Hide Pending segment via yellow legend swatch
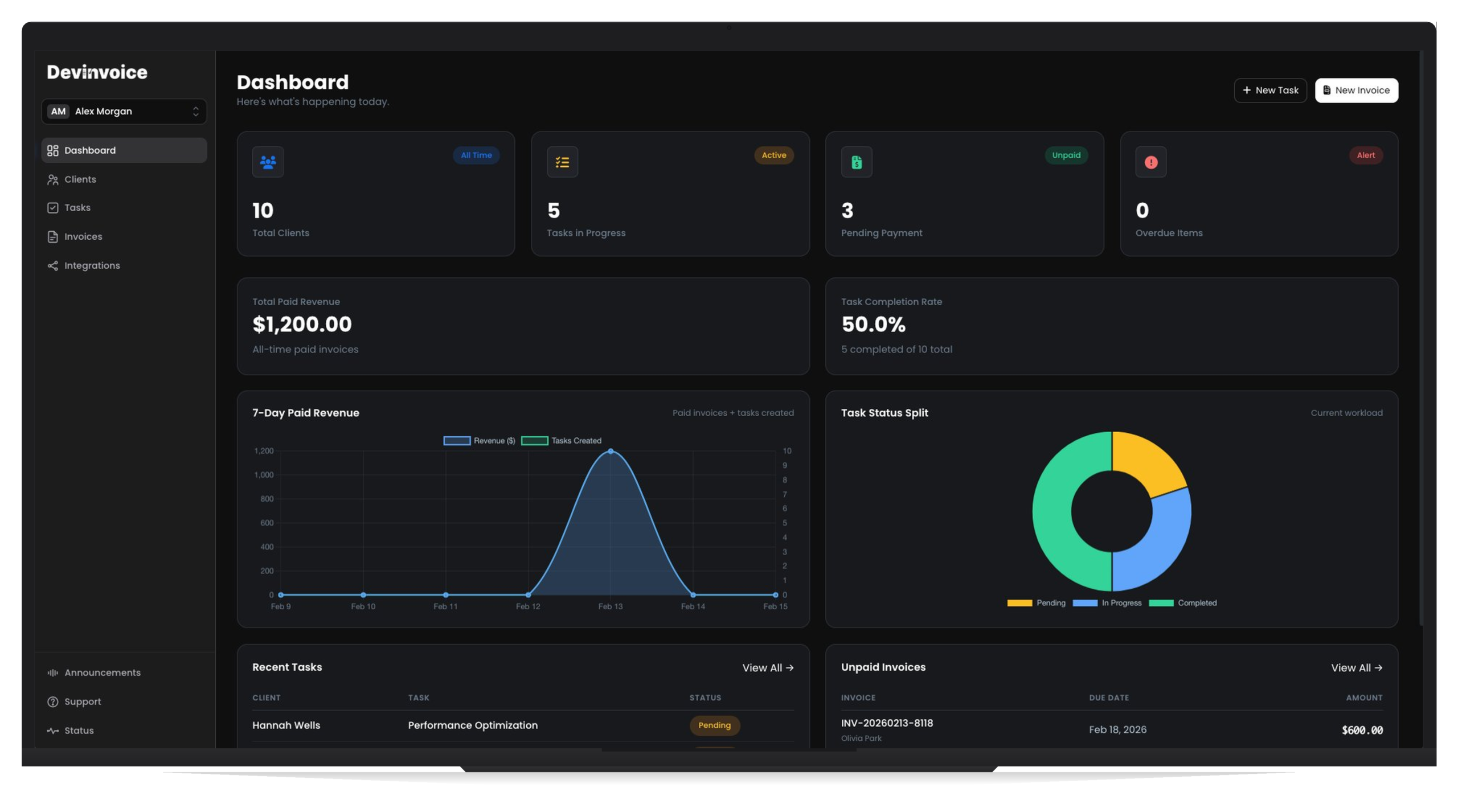1458x812 pixels. click(1019, 603)
